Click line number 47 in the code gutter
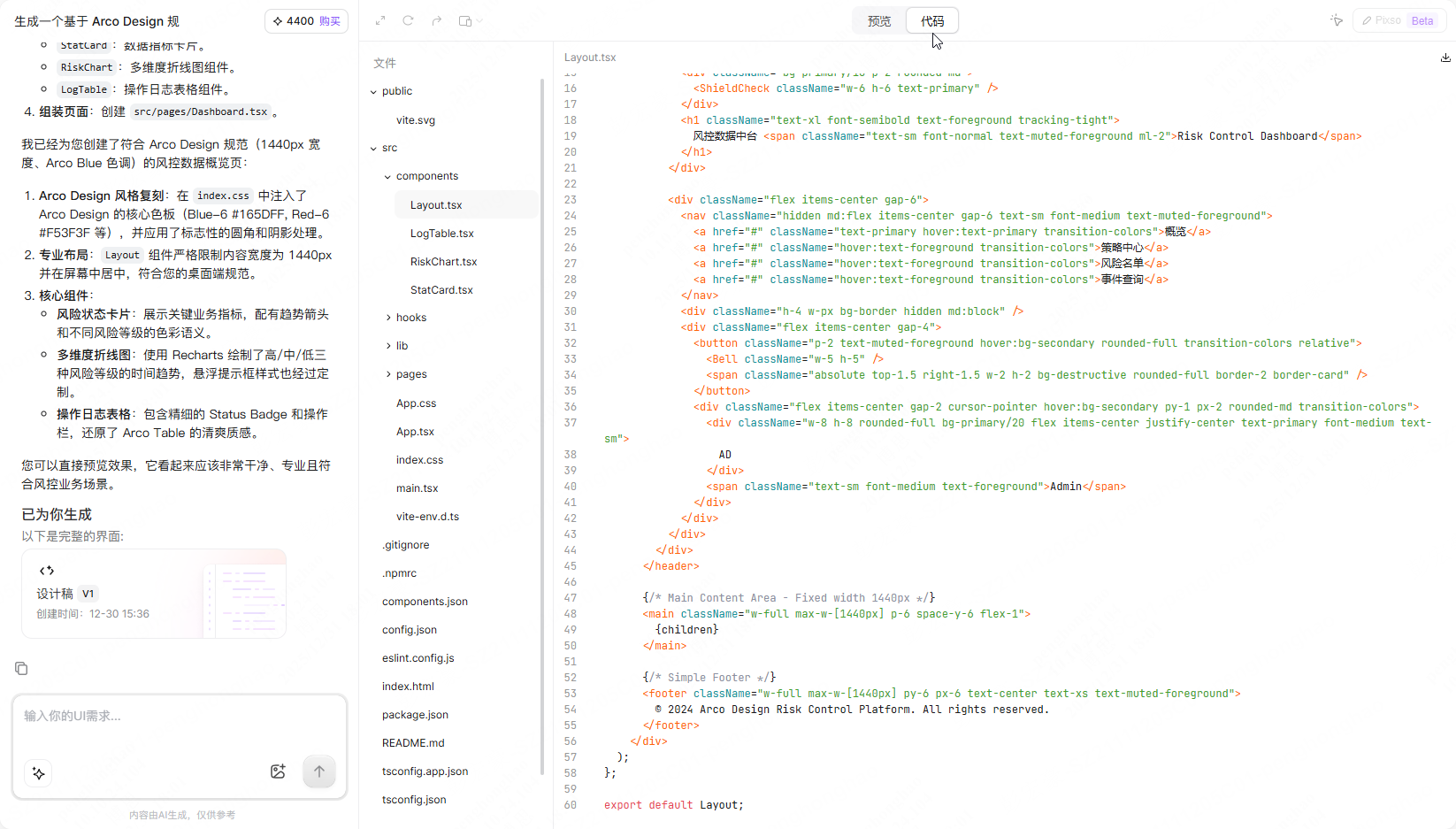Screen dimensions: 1456x829 (571, 598)
